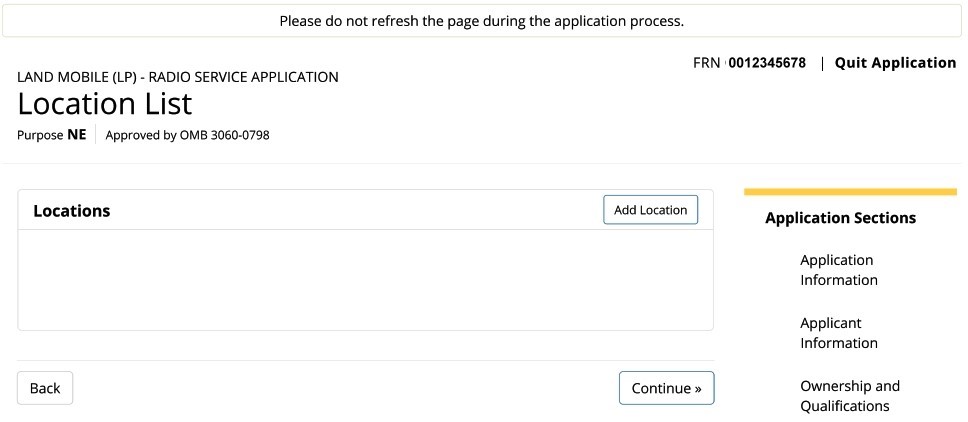Click the do-not-refresh notice banner
This screenshot has width=968, height=422.
click(x=482, y=21)
